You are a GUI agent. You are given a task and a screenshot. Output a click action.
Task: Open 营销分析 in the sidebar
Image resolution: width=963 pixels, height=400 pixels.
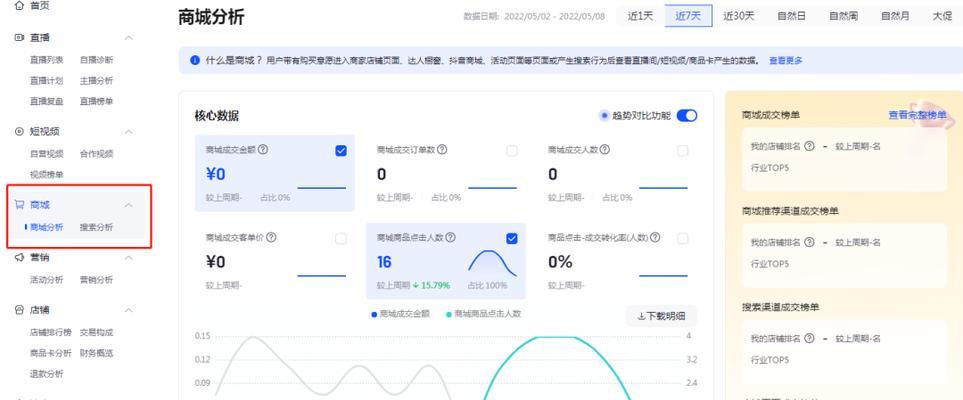tap(96, 280)
